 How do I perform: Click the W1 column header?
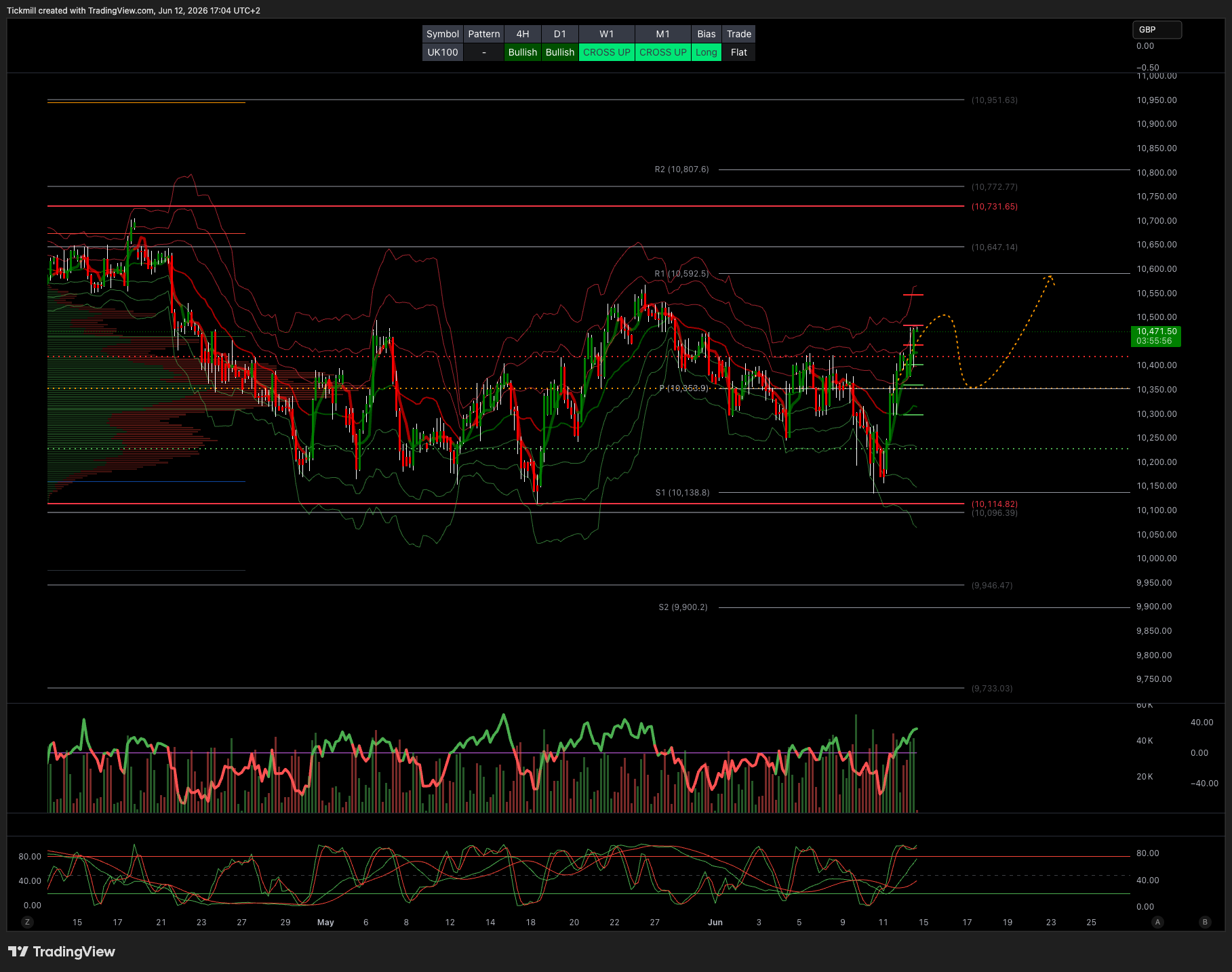click(607, 34)
